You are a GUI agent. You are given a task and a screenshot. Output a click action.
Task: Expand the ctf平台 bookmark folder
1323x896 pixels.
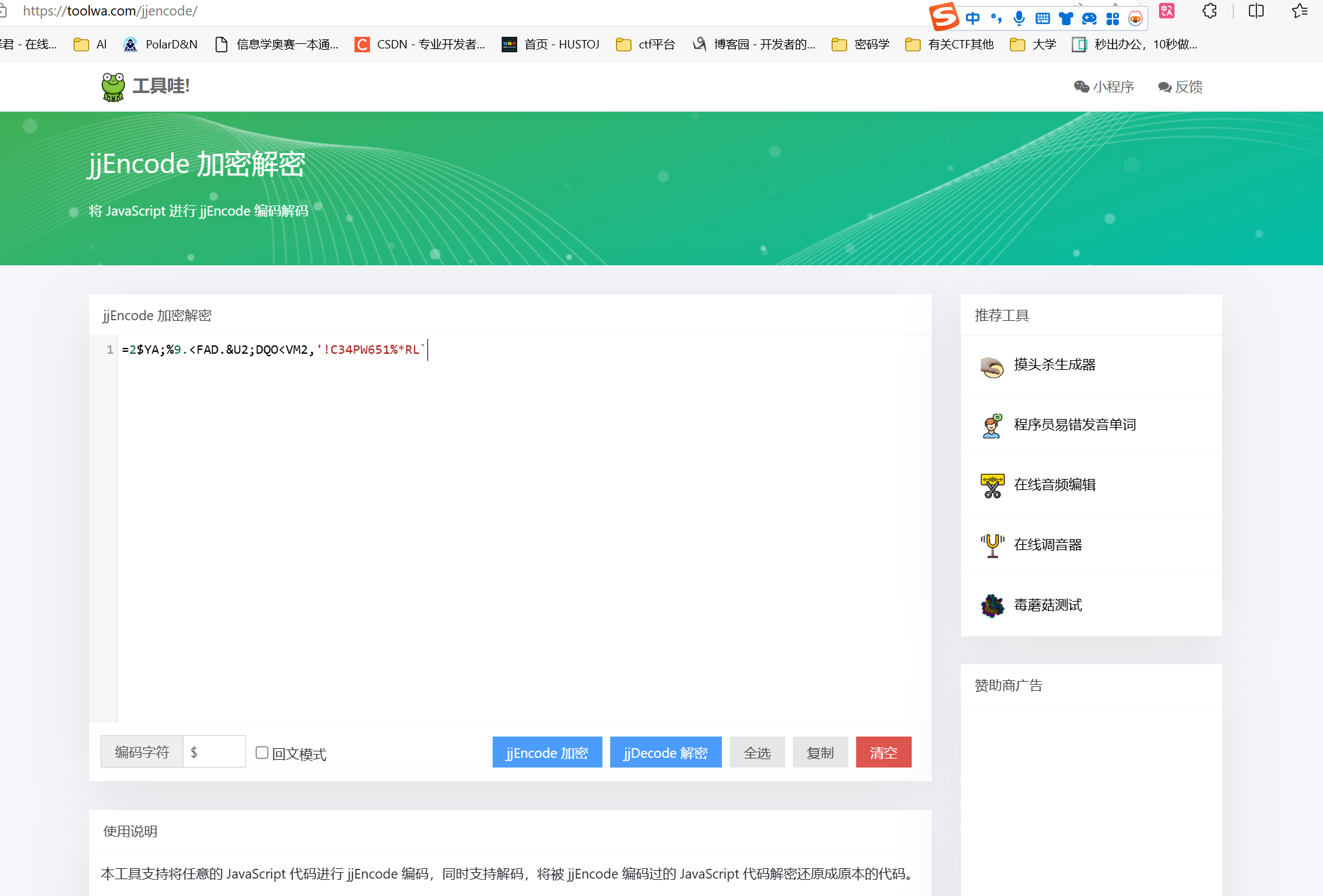pos(645,45)
